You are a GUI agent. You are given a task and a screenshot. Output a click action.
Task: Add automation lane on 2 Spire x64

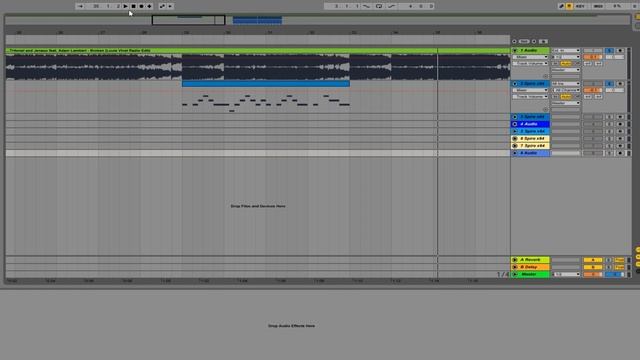pos(545,110)
